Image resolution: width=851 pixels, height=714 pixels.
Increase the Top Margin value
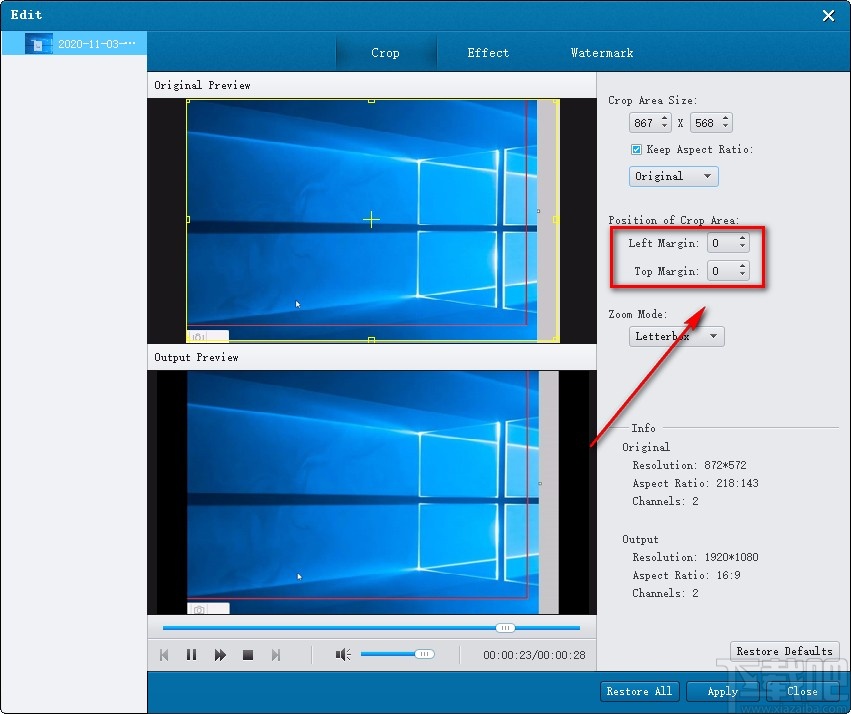click(x=742, y=266)
